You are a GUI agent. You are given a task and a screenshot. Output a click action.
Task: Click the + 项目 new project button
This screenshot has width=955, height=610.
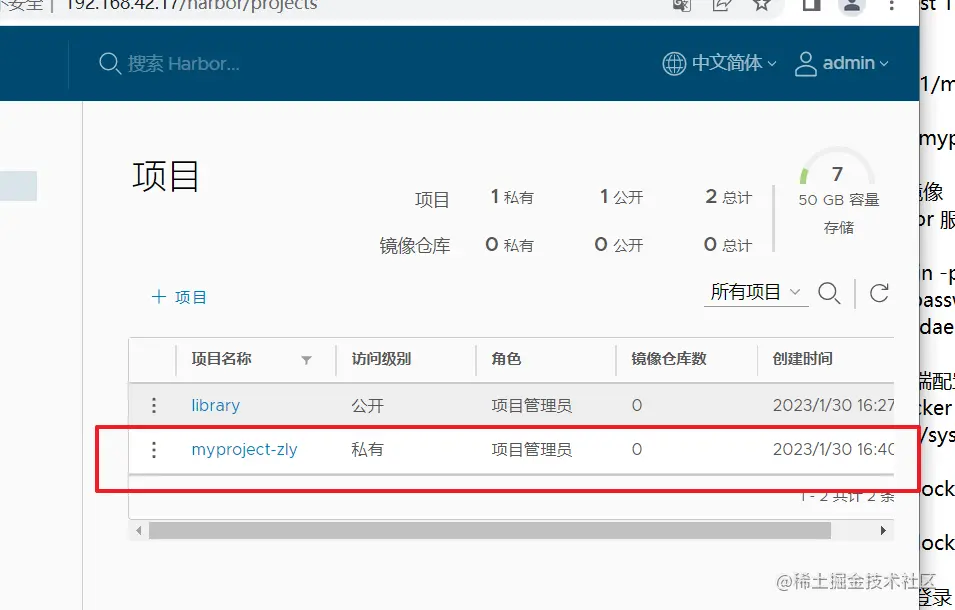[179, 297]
